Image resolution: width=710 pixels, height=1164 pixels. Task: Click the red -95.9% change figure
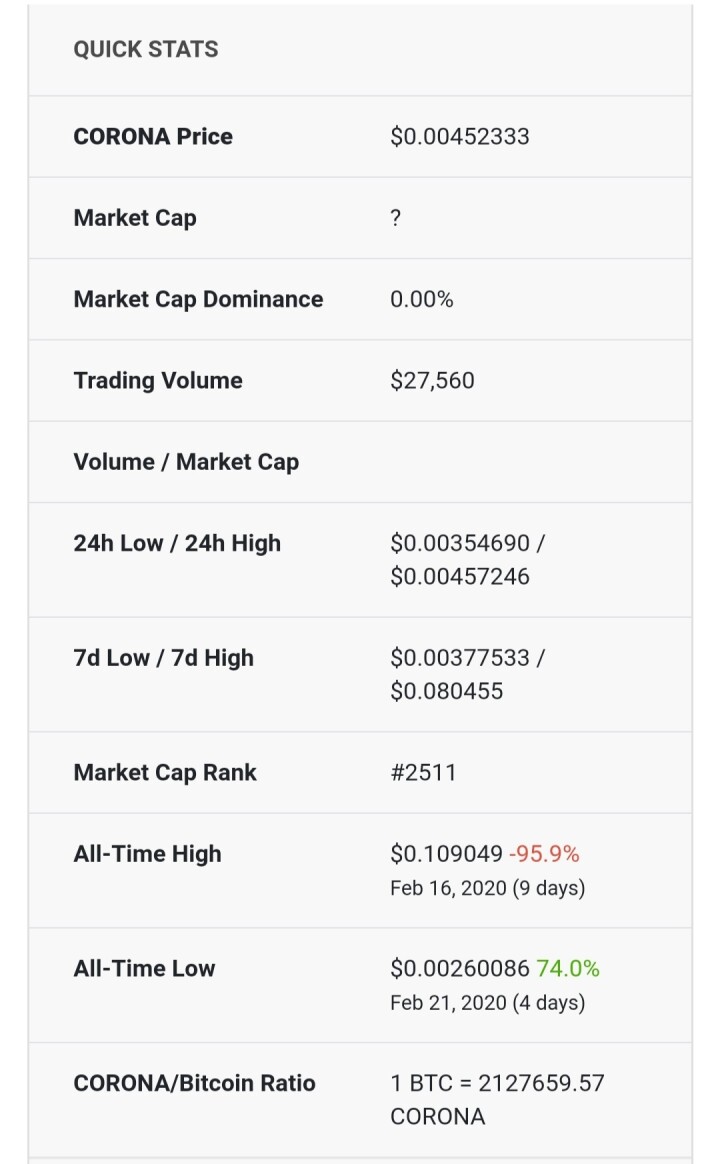coord(544,854)
